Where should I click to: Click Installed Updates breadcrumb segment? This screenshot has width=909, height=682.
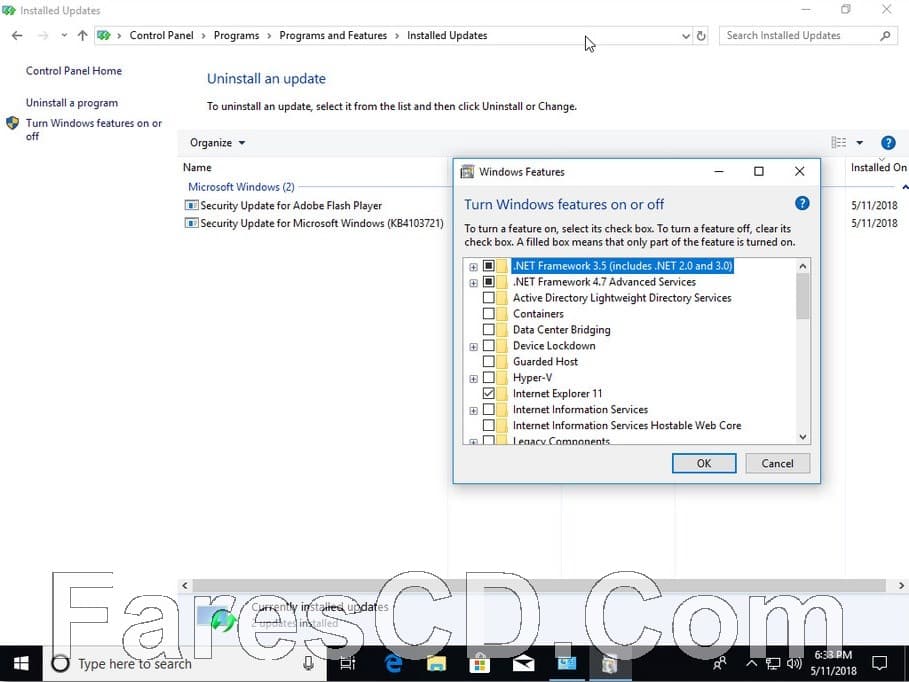[447, 35]
